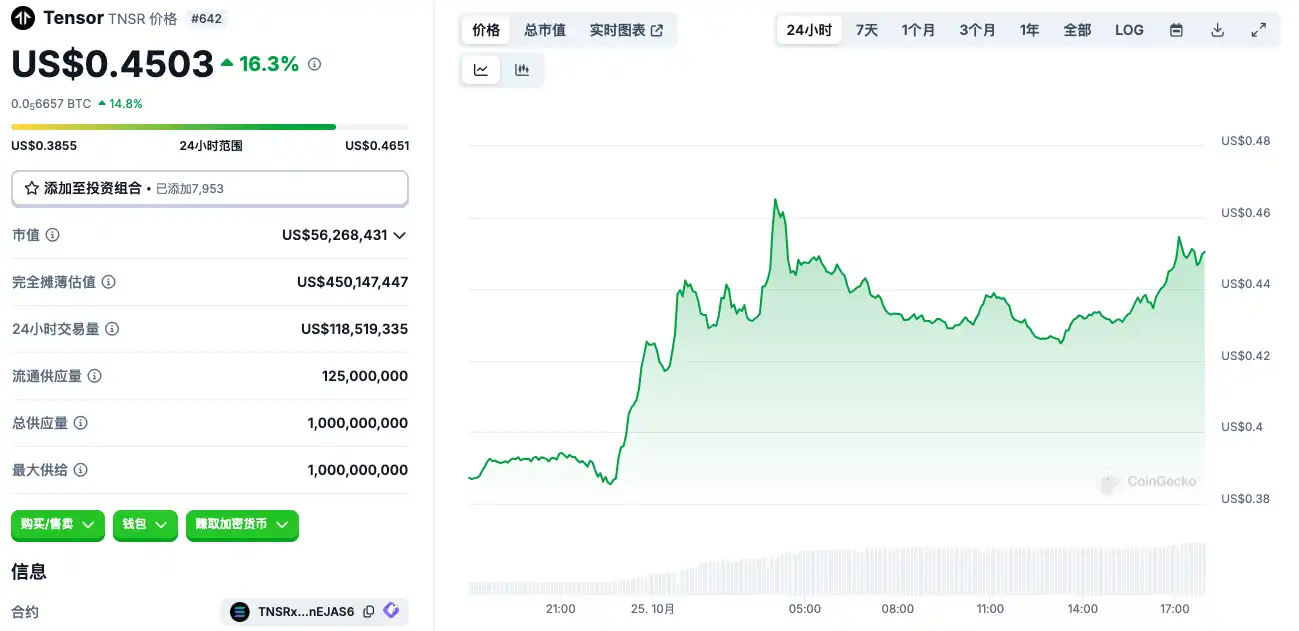This screenshot has width=1299, height=631.
Task: Select the 7天 time range
Action: (x=867, y=30)
